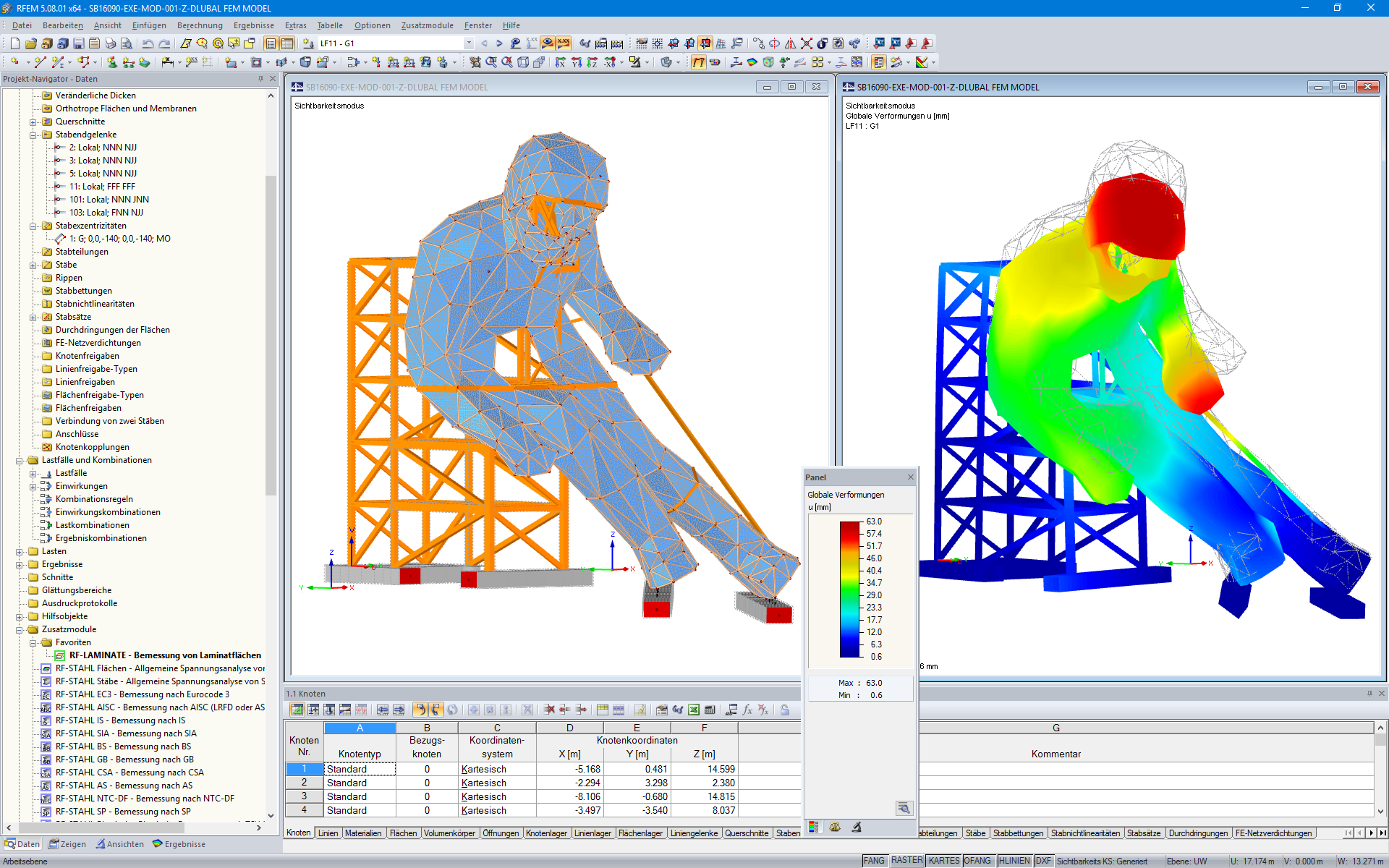
Task: Enable the FANG snap toggle in status bar
Action: click(874, 861)
